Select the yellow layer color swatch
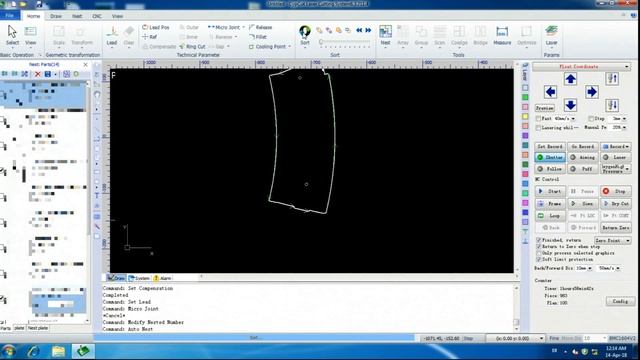The width and height of the screenshot is (640, 360). [525, 116]
